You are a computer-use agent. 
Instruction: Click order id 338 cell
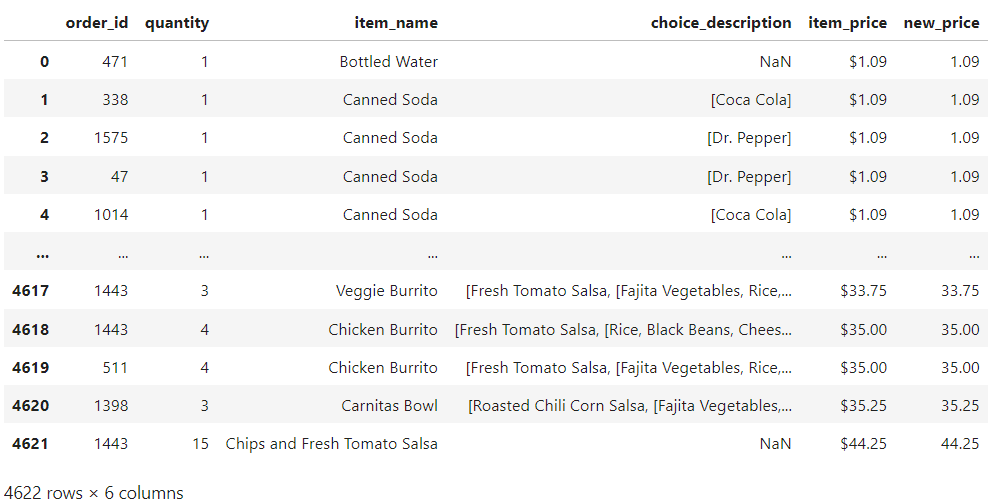coord(115,100)
